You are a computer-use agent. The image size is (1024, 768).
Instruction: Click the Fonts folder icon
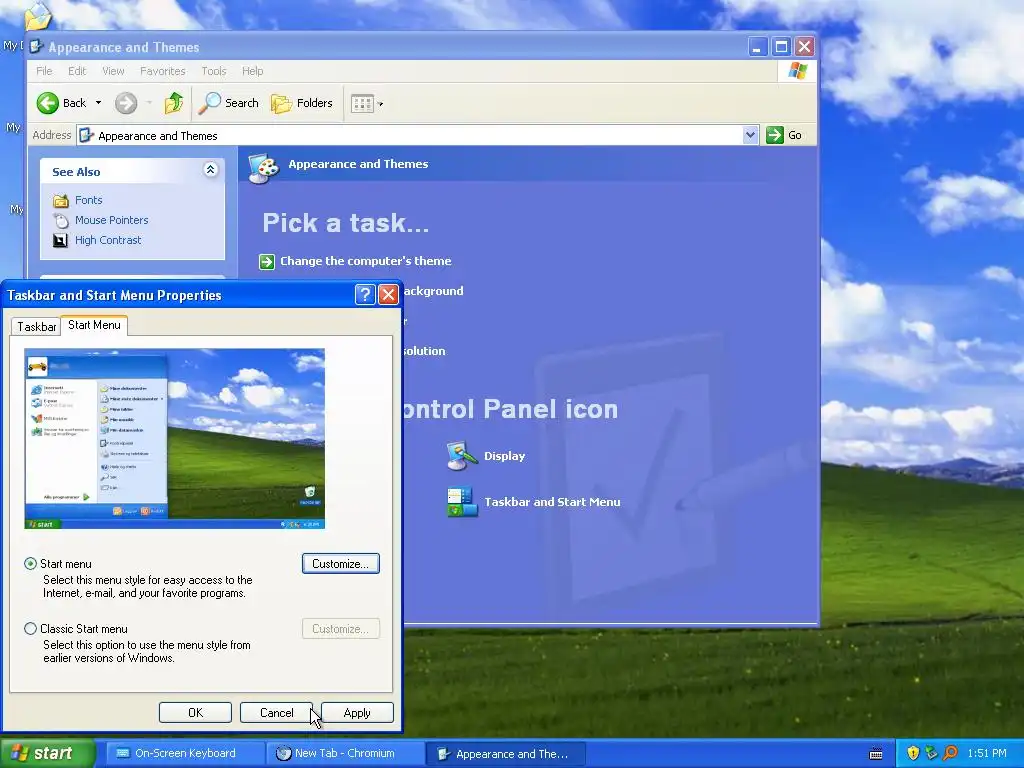(61, 200)
